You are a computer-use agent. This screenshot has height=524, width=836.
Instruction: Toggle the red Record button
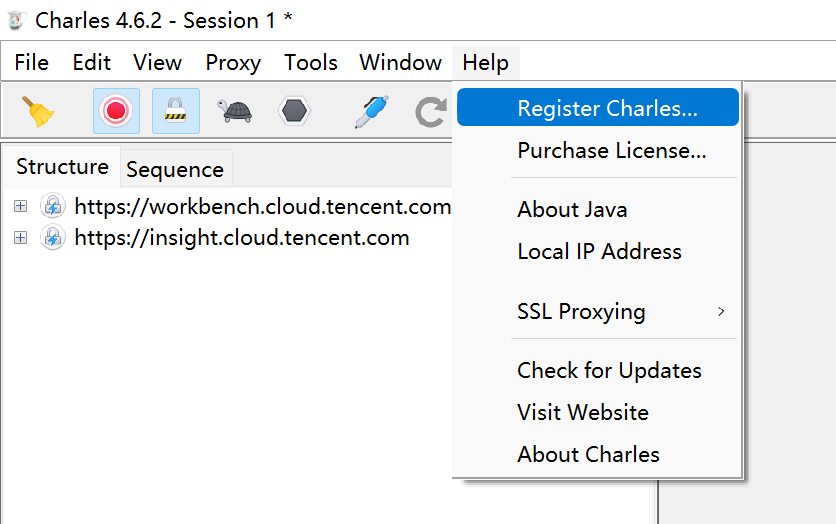pyautogui.click(x=116, y=110)
